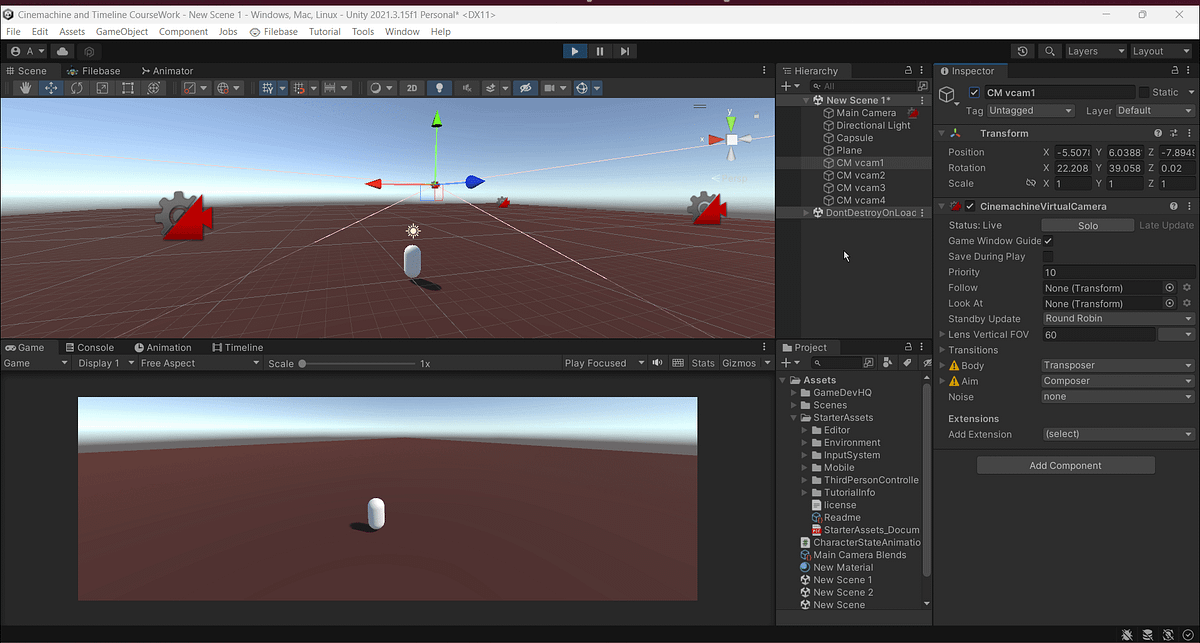Select the Hand pan tool

pyautogui.click(x=28, y=88)
